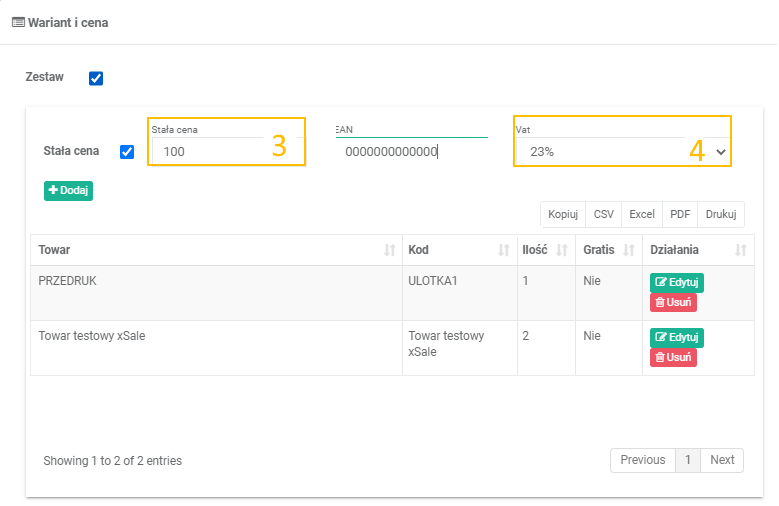Go to Next pagination page

click(722, 460)
